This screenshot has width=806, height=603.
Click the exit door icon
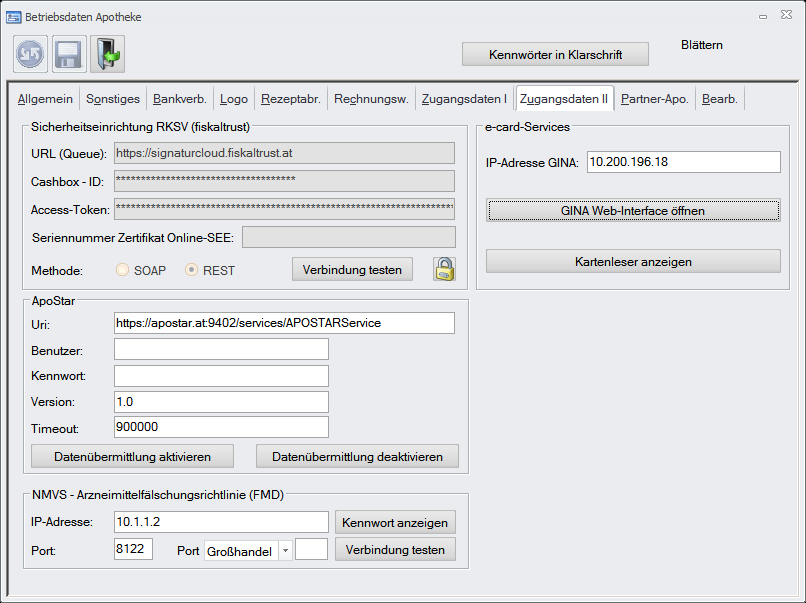click(107, 54)
